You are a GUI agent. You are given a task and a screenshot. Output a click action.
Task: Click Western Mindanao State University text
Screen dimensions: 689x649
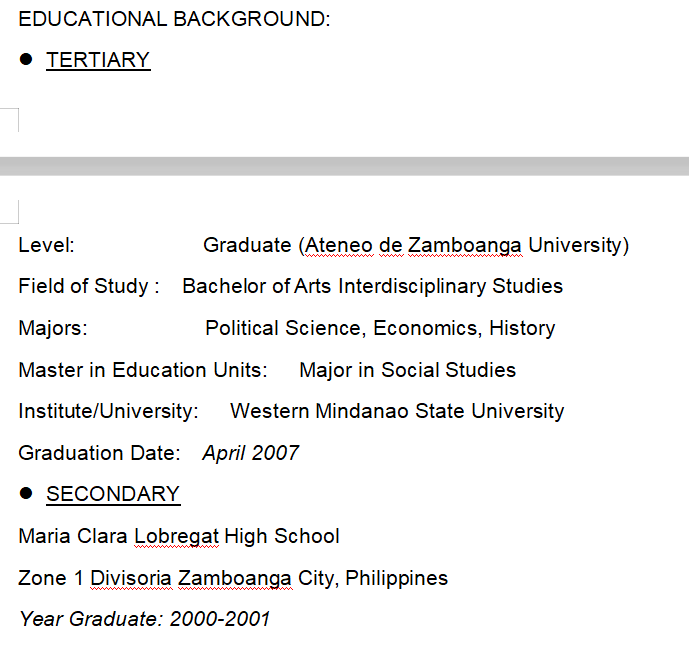(397, 412)
